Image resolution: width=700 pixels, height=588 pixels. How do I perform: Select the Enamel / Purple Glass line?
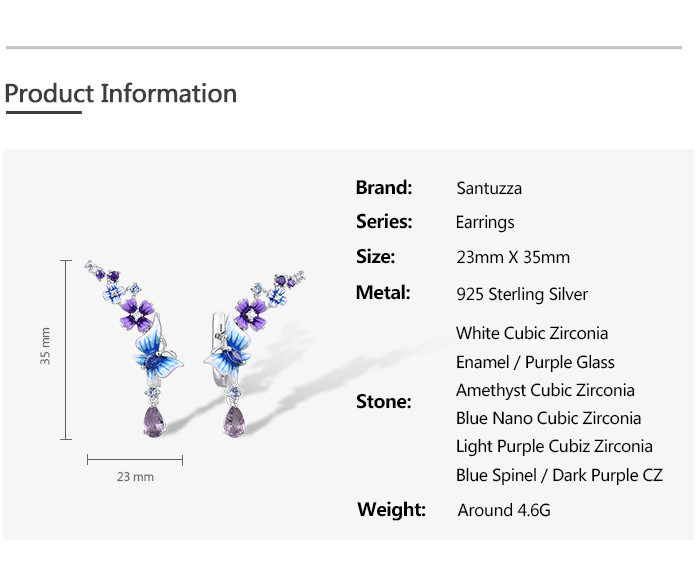click(535, 362)
